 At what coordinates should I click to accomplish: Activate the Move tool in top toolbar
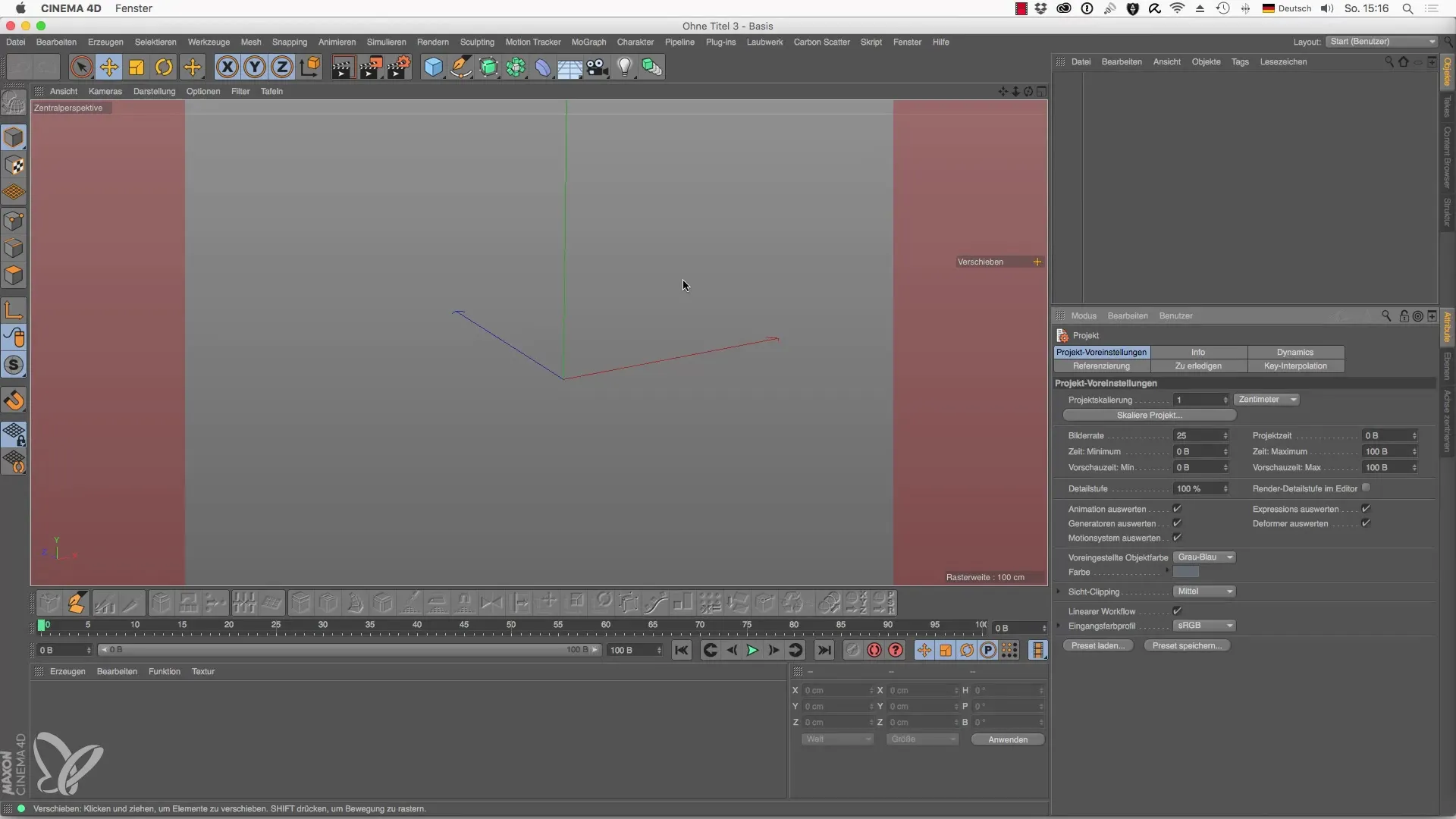click(x=109, y=67)
